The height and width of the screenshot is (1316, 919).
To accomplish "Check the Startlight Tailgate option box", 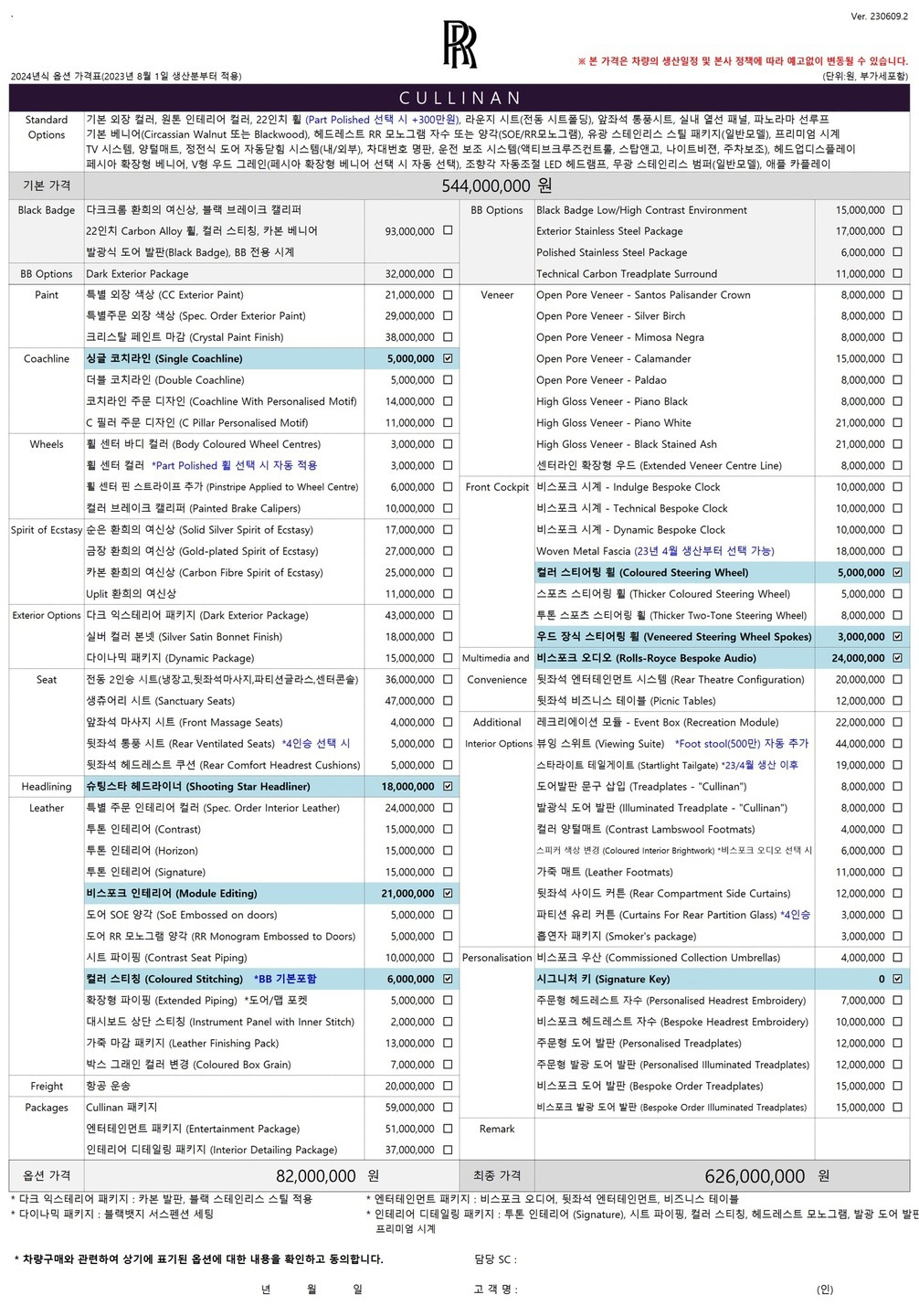I will [x=897, y=765].
